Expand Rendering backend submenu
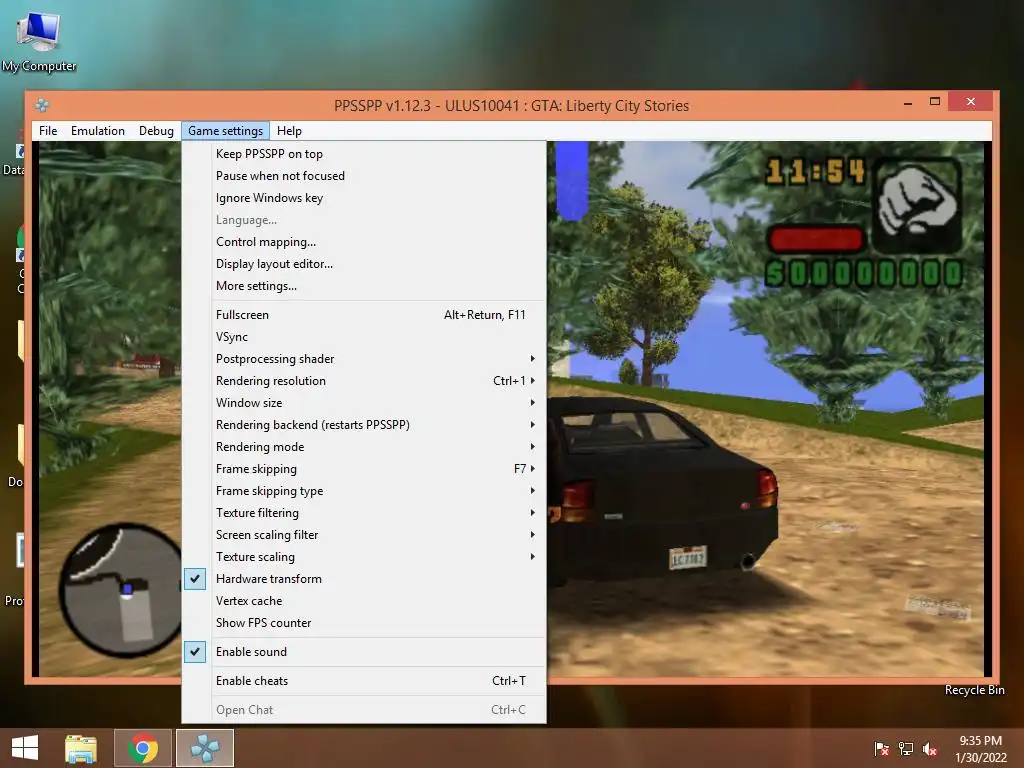 pyautogui.click(x=364, y=425)
